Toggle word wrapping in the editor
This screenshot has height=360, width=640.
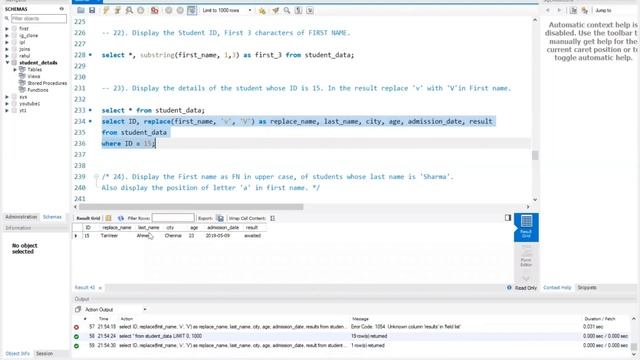coord(310,11)
